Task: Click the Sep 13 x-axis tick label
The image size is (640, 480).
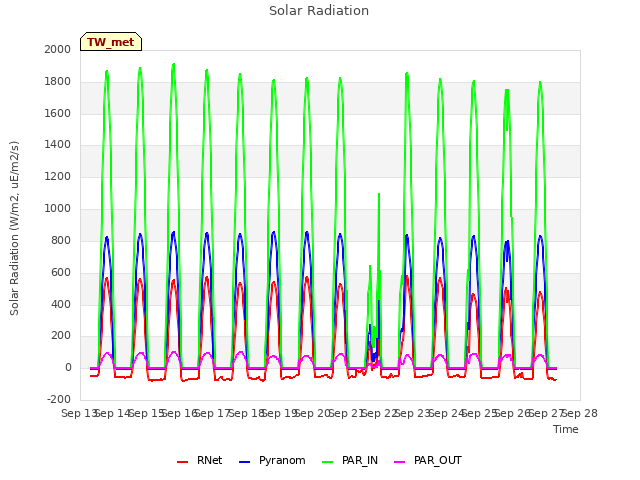Action: [79, 413]
